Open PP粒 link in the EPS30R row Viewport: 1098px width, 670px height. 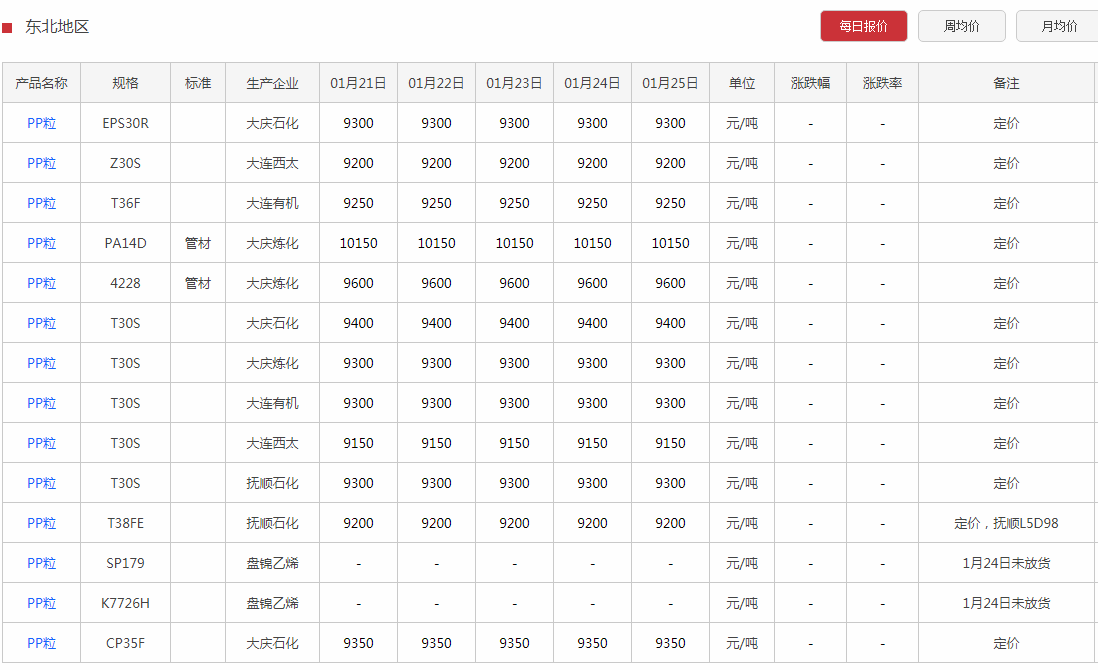pyautogui.click(x=42, y=123)
